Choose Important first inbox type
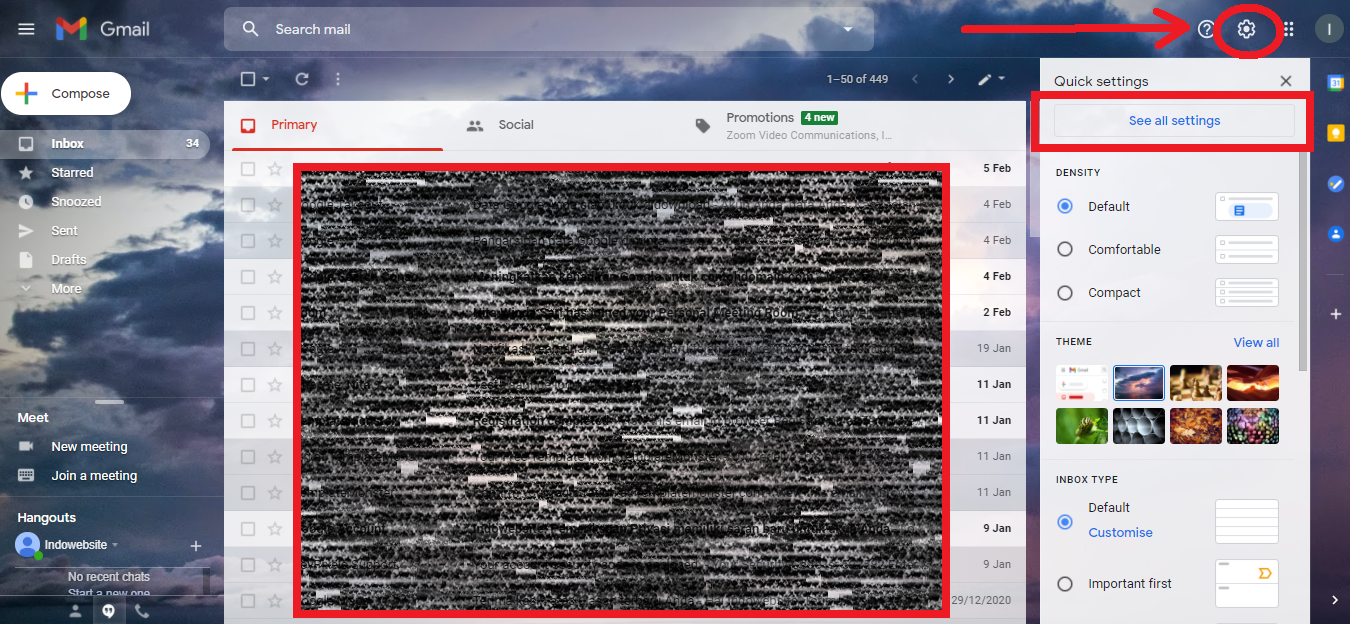1350x624 pixels. pos(1065,584)
